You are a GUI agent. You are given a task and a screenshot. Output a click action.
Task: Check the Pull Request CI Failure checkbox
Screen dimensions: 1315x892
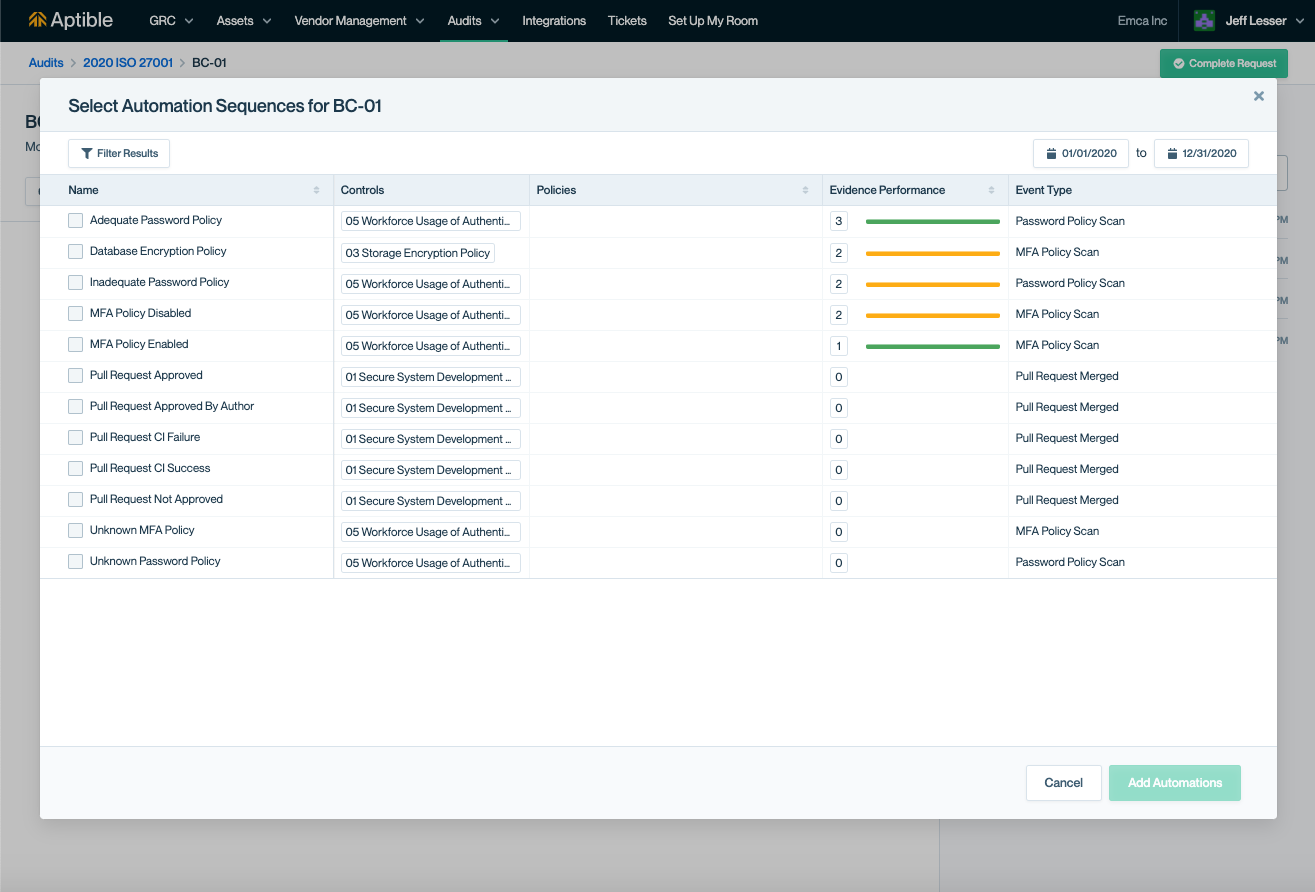[75, 437]
